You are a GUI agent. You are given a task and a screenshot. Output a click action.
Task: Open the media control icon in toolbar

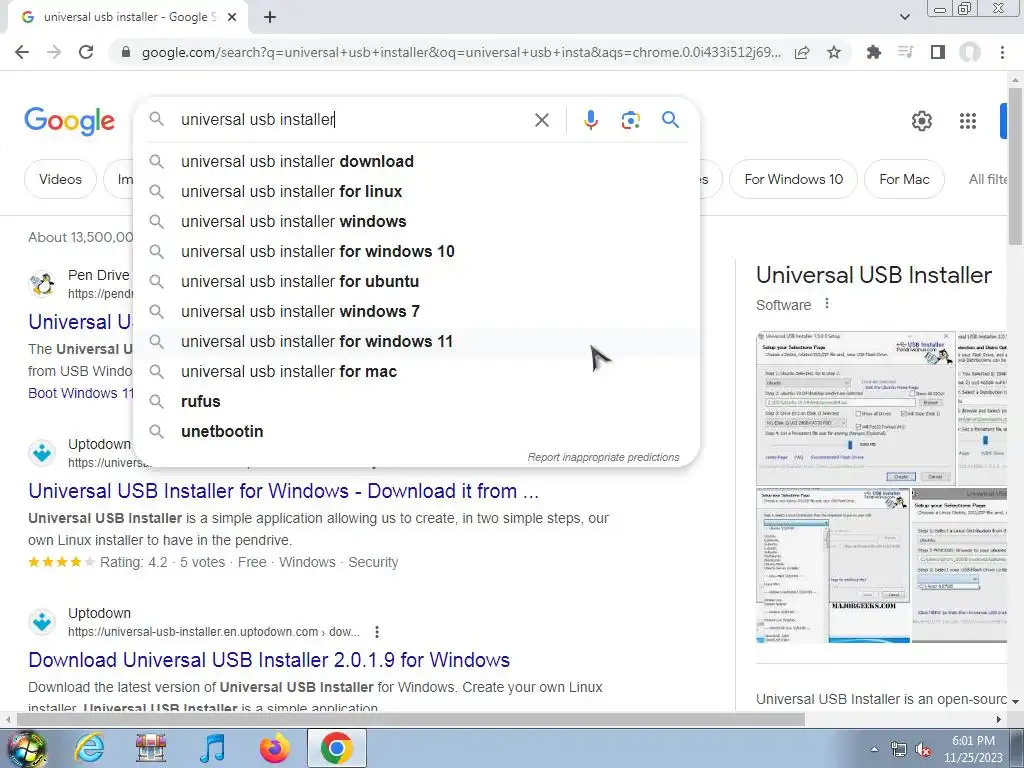905,52
